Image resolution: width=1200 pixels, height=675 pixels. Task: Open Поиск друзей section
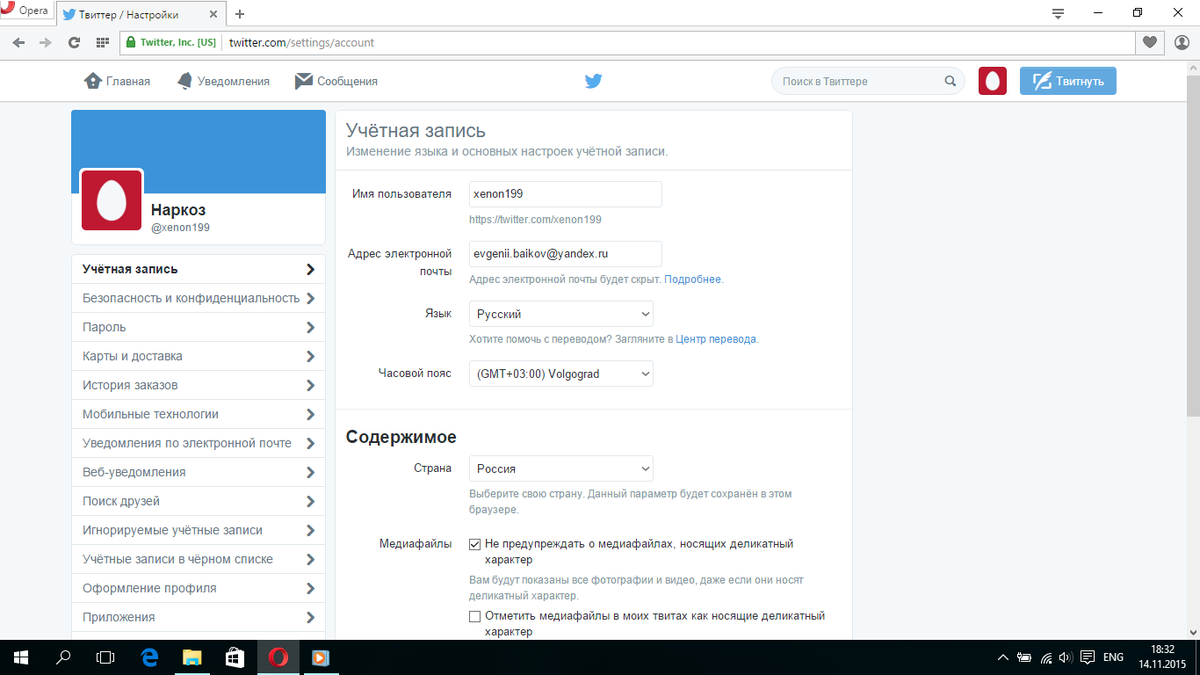[198, 501]
